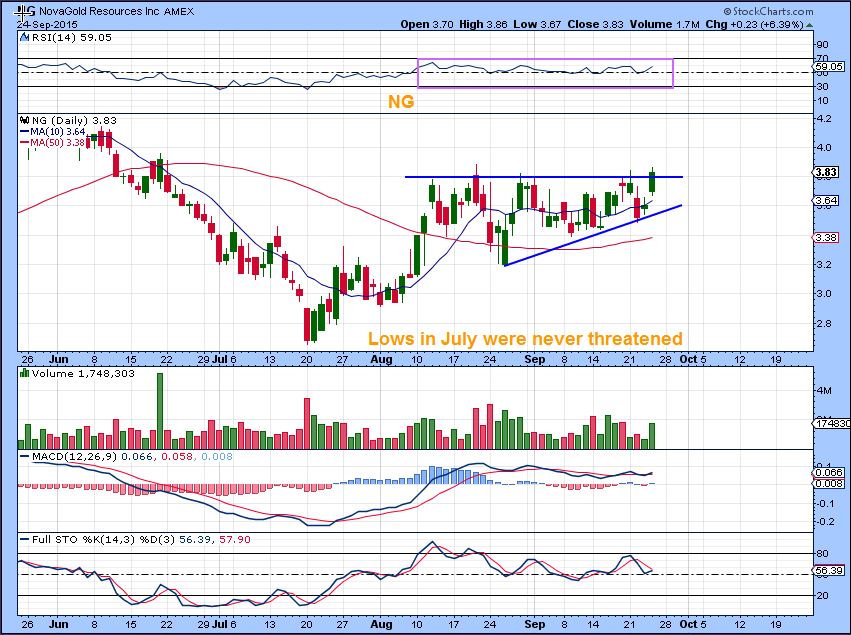
Task: Click the tall green volume spike bar near Jun 22
Action: (160, 411)
